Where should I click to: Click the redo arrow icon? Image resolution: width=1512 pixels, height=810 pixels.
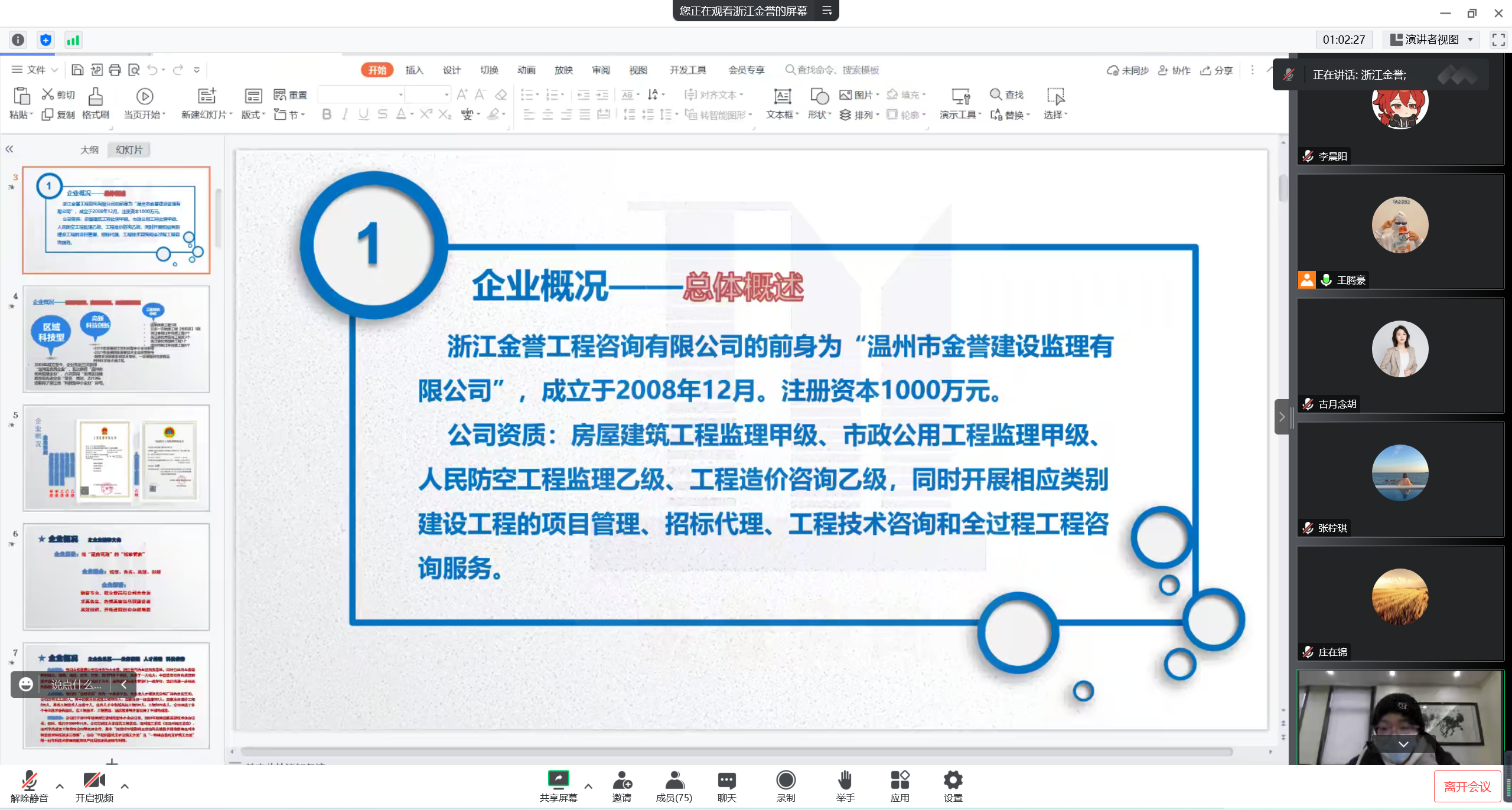click(x=178, y=70)
